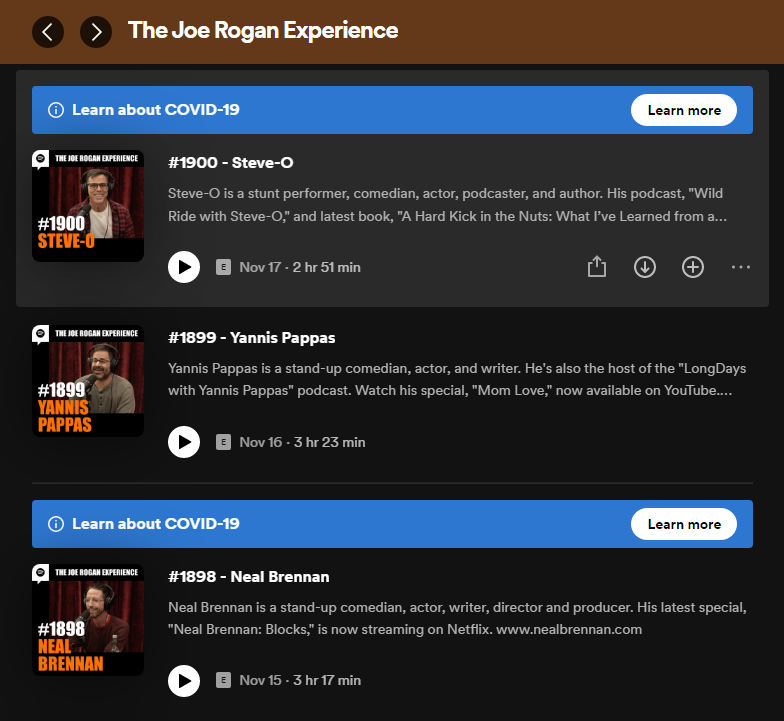The image size is (784, 721).
Task: Go forward with the right arrow button
Action: [x=96, y=32]
